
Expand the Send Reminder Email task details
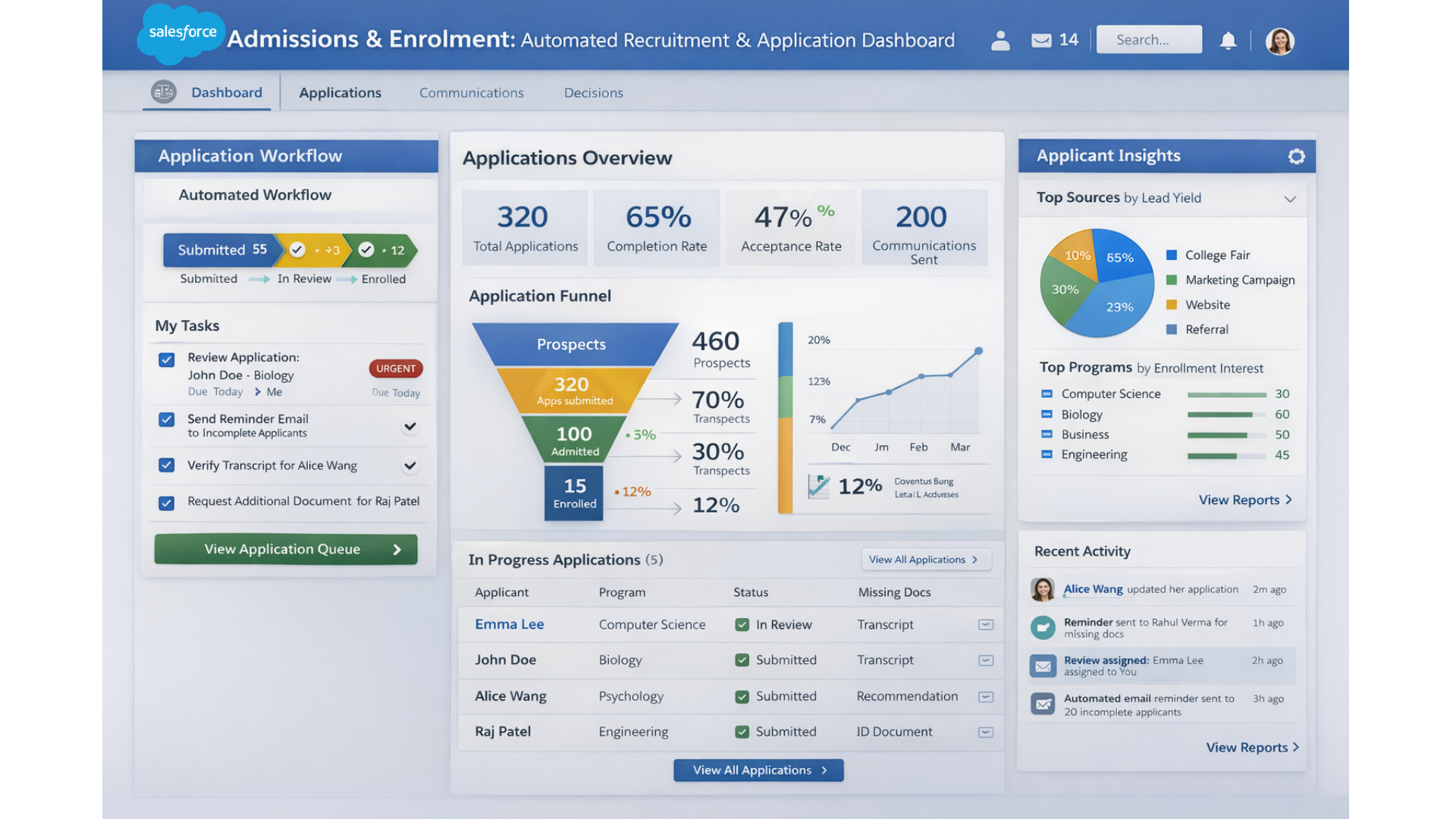coord(410,425)
